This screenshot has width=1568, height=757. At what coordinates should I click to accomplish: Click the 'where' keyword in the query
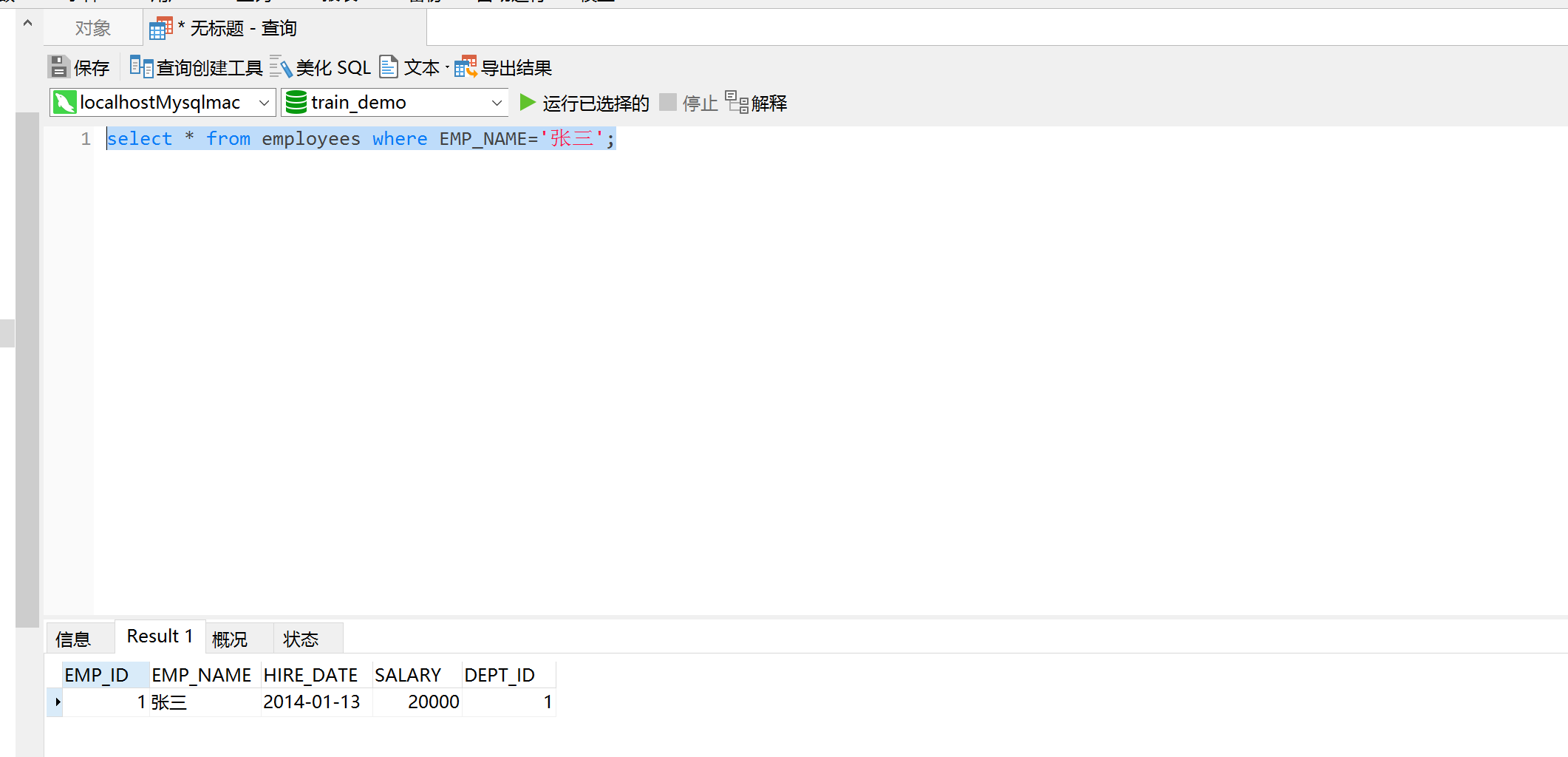[x=400, y=138]
